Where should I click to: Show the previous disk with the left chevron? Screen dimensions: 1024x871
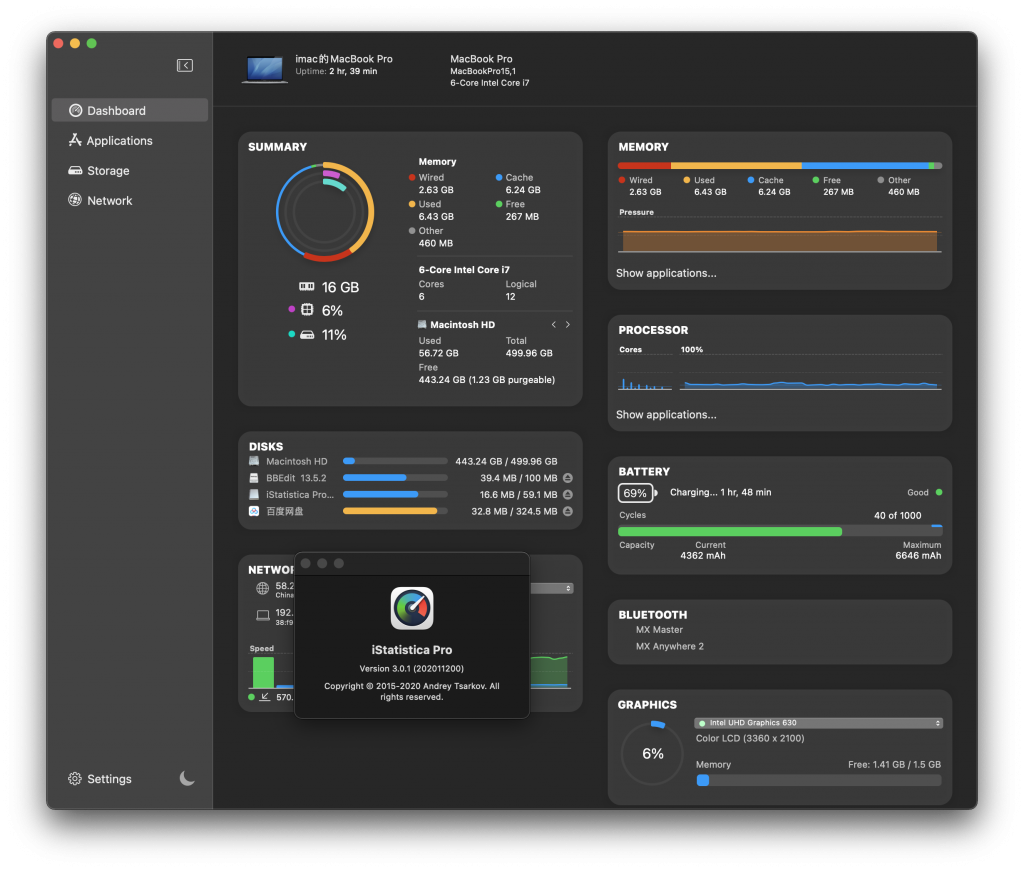point(553,325)
